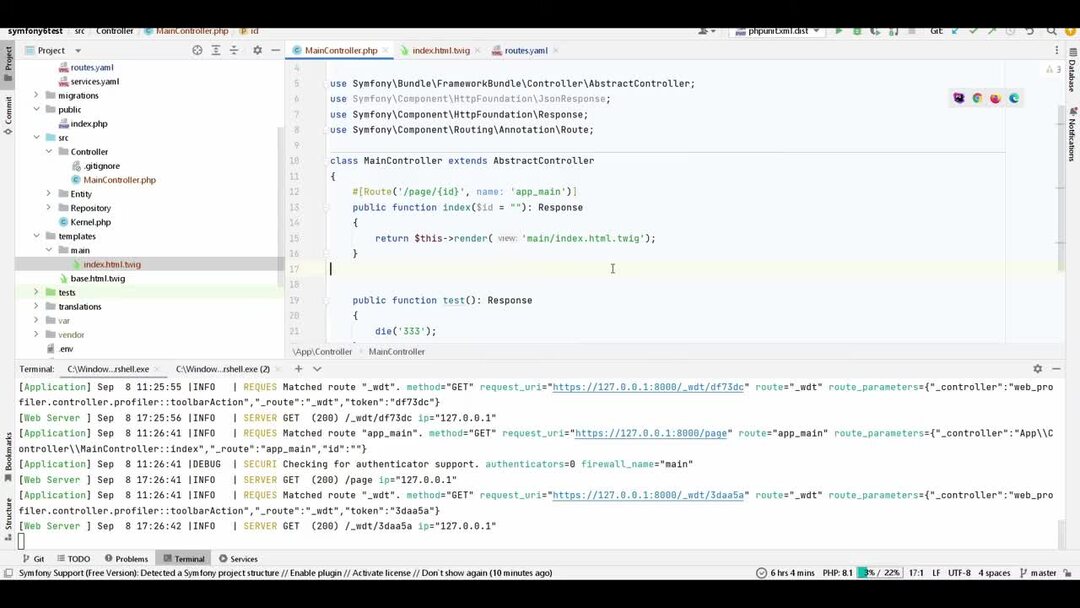Expand the vendor folder
Screen dimensions: 1080x608
point(37,334)
